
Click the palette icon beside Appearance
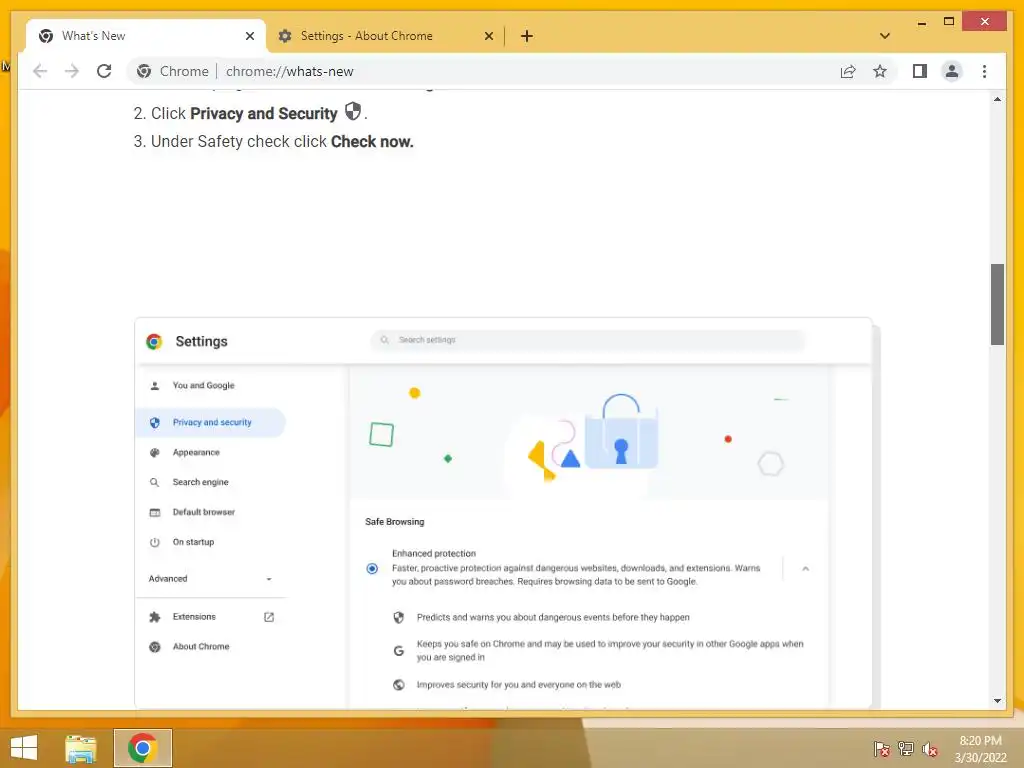point(155,453)
